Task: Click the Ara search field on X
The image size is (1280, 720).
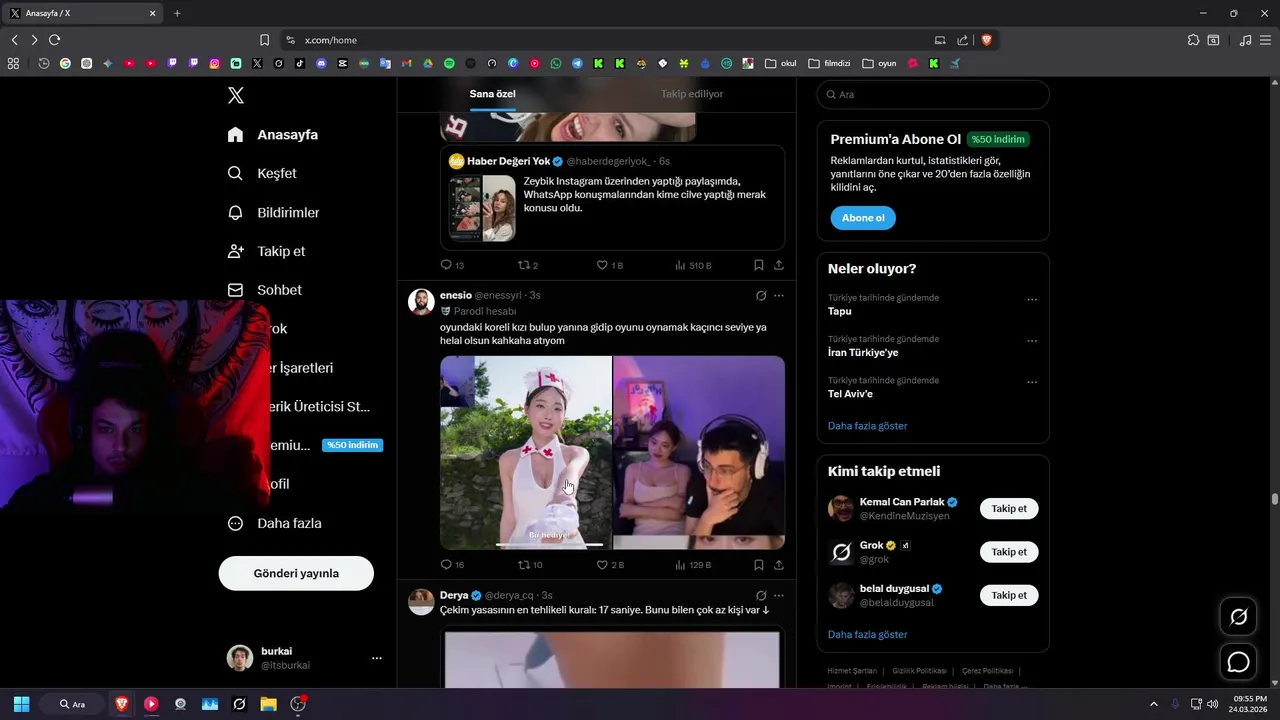Action: [x=933, y=94]
